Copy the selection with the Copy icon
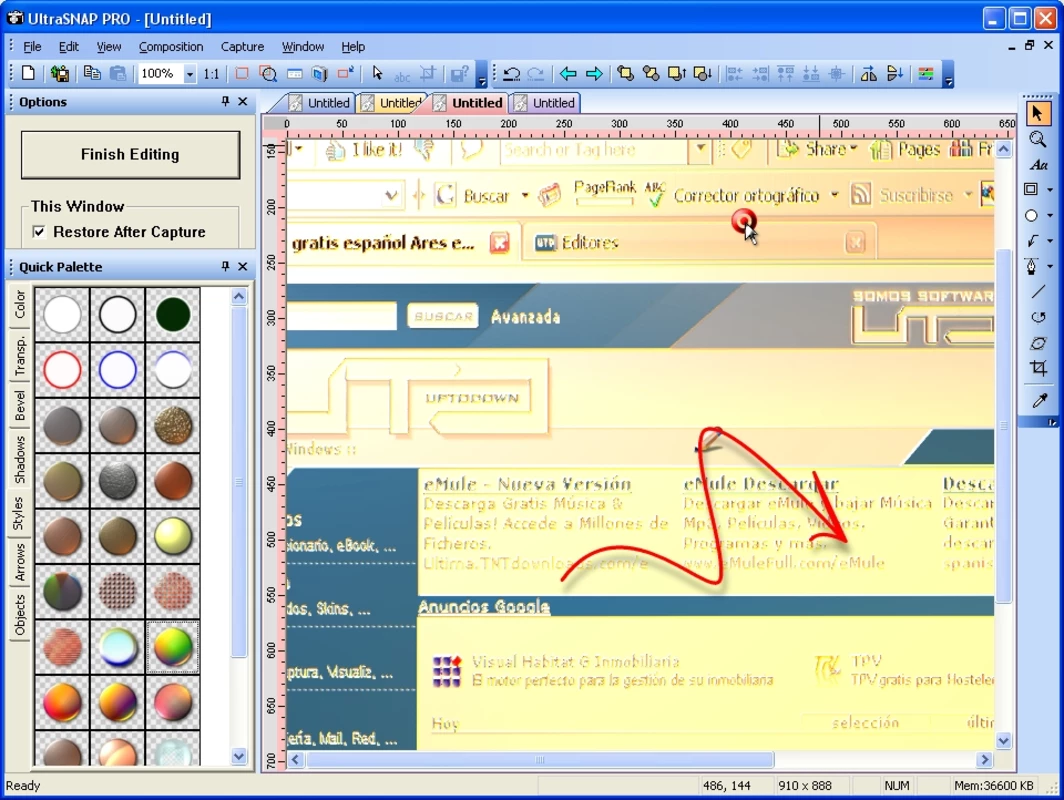This screenshot has width=1064, height=800. 92,73
